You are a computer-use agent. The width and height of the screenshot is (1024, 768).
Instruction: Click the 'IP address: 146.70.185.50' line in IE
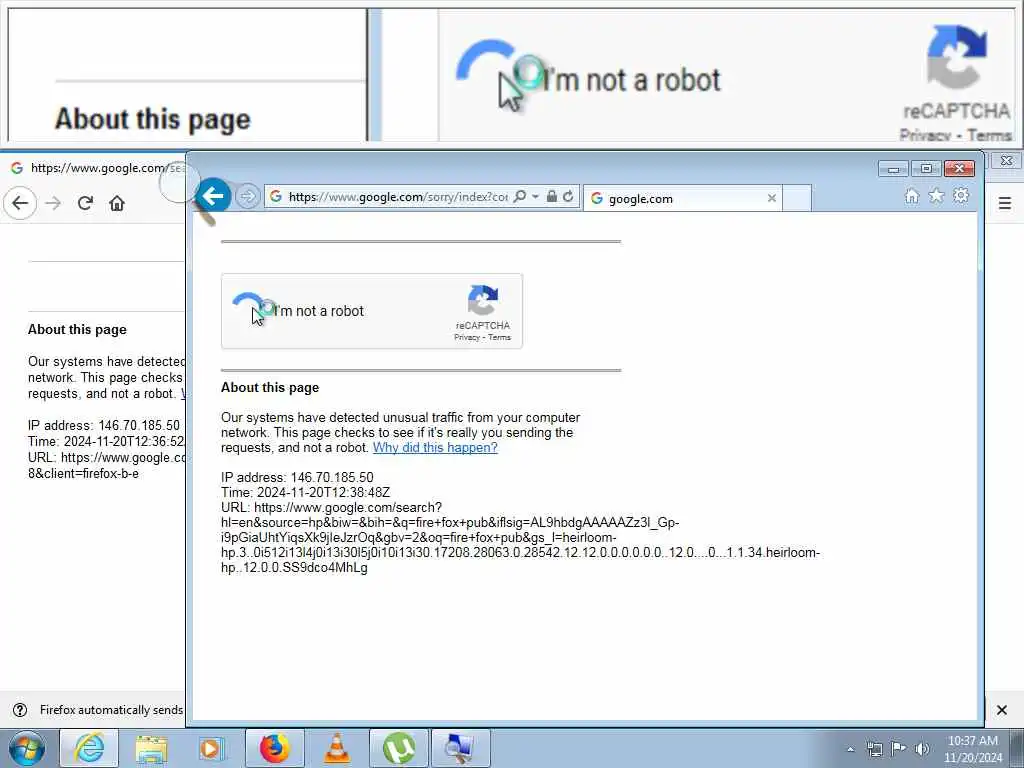pos(297,477)
